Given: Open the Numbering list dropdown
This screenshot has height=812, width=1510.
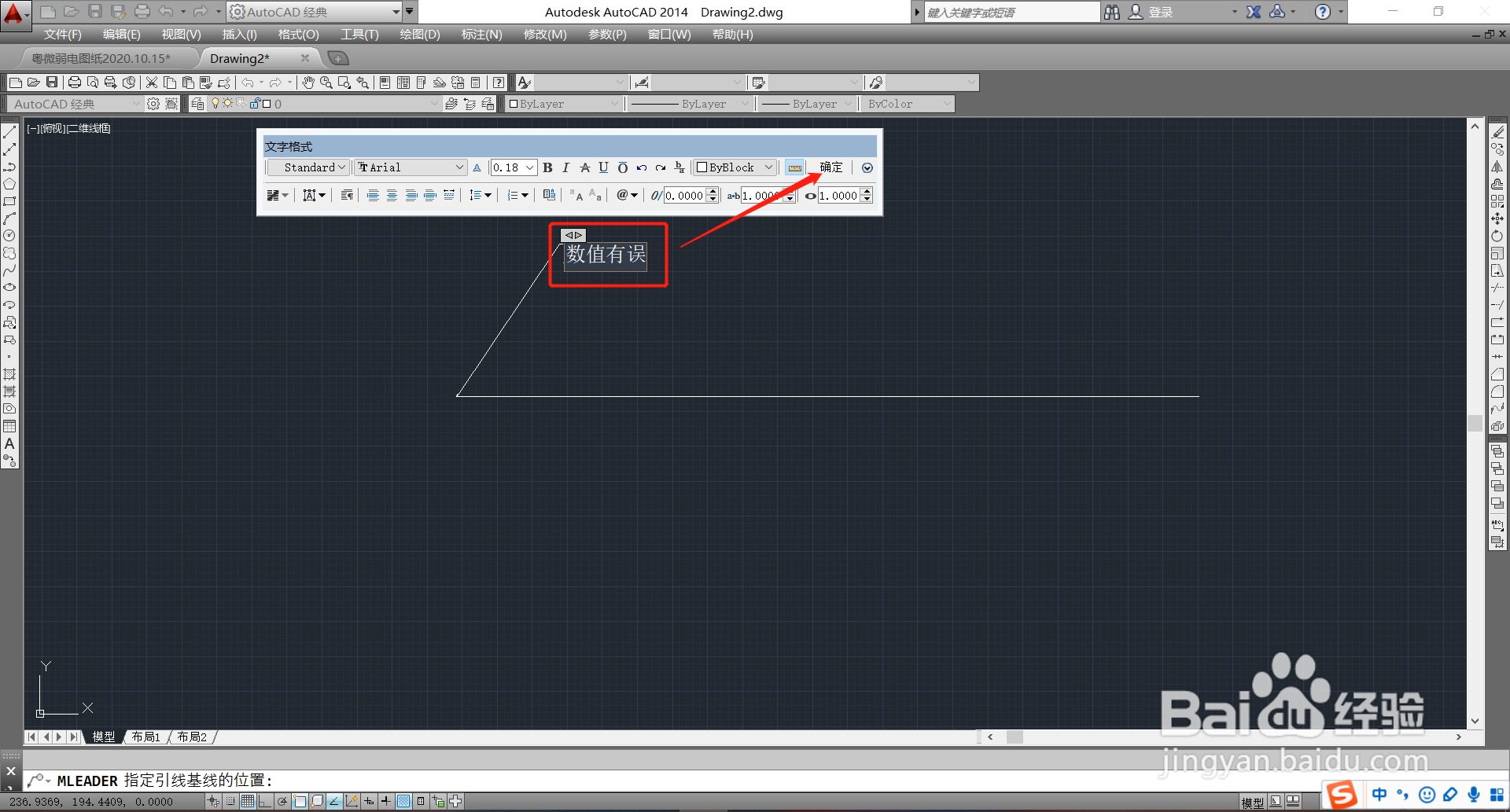Looking at the screenshot, I should [x=517, y=195].
